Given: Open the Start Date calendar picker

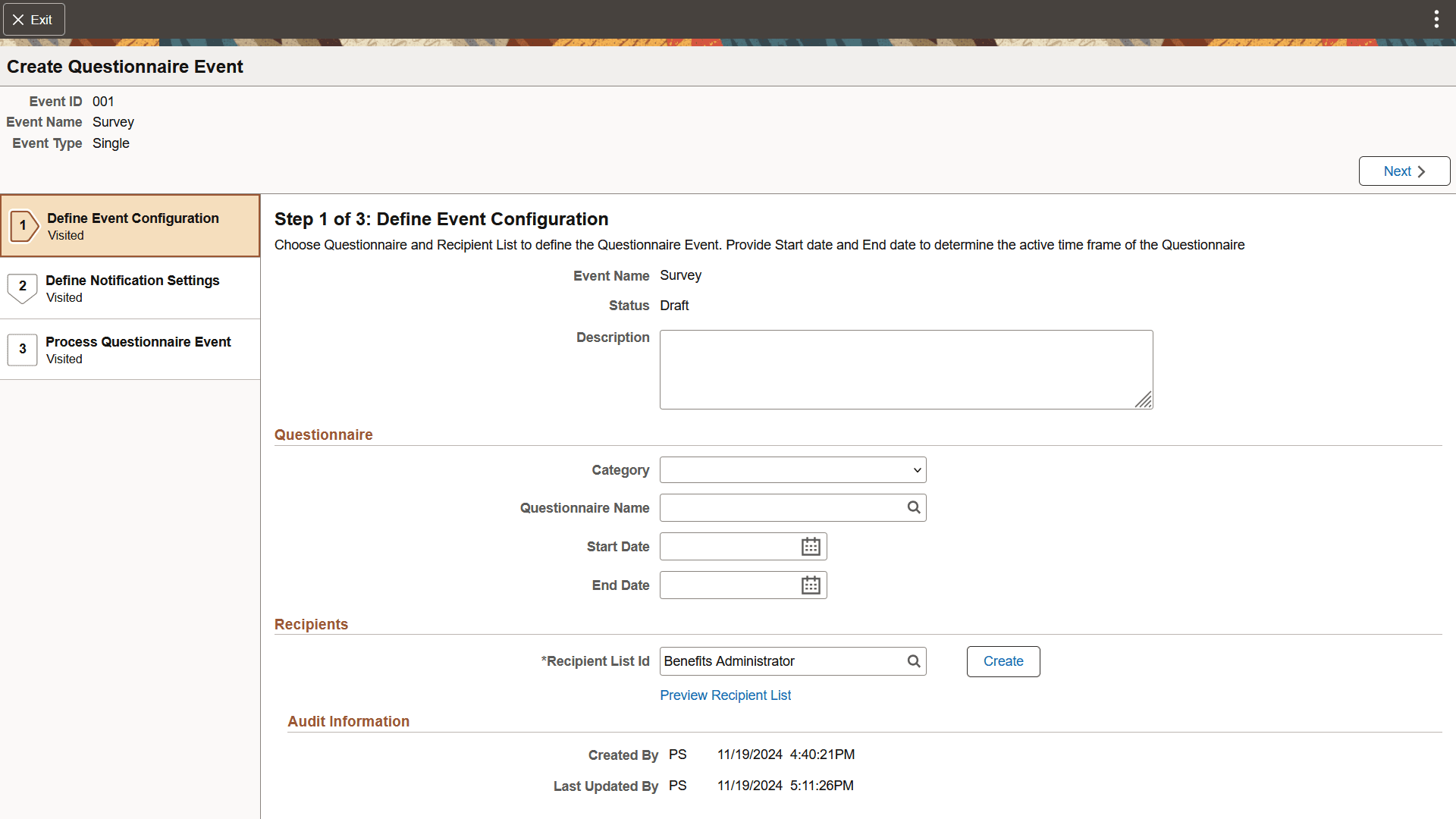Looking at the screenshot, I should pyautogui.click(x=811, y=546).
